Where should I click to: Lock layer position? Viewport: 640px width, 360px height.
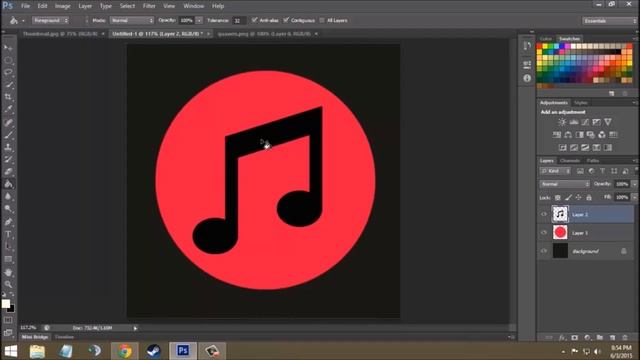(x=579, y=198)
